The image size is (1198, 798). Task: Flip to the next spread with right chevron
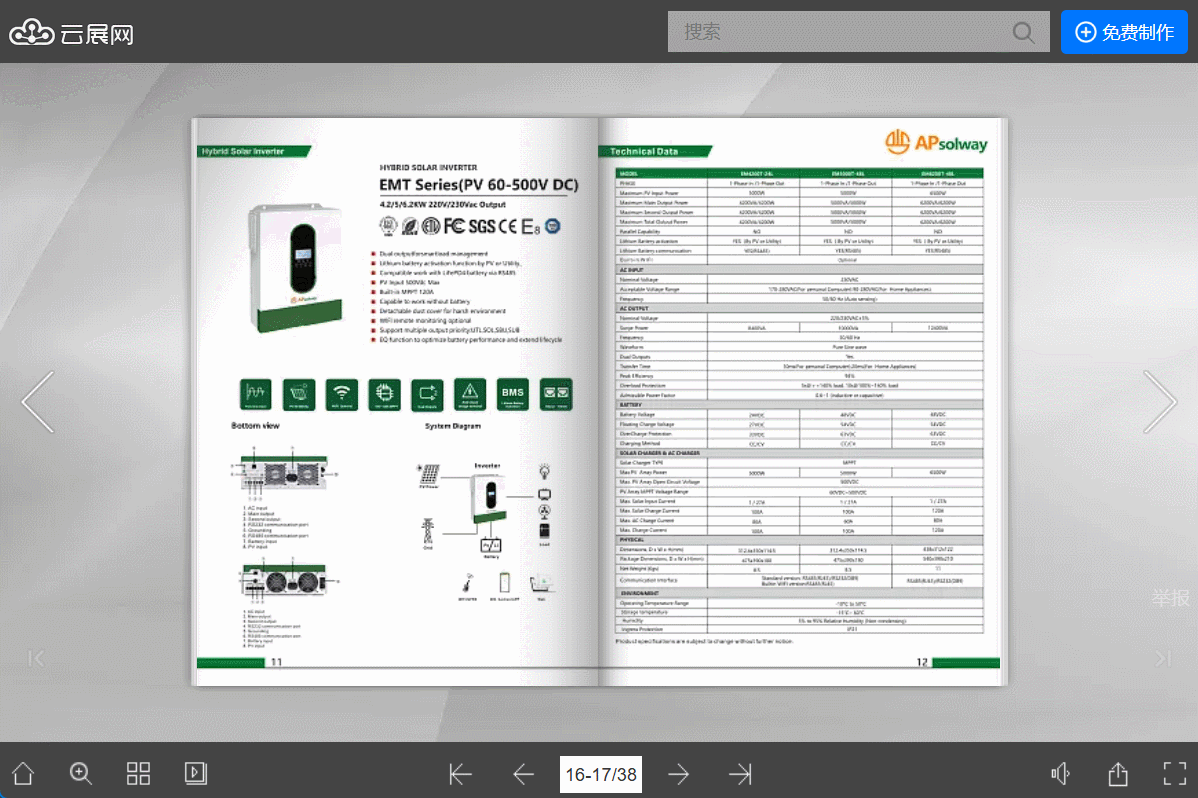[x=1159, y=402]
